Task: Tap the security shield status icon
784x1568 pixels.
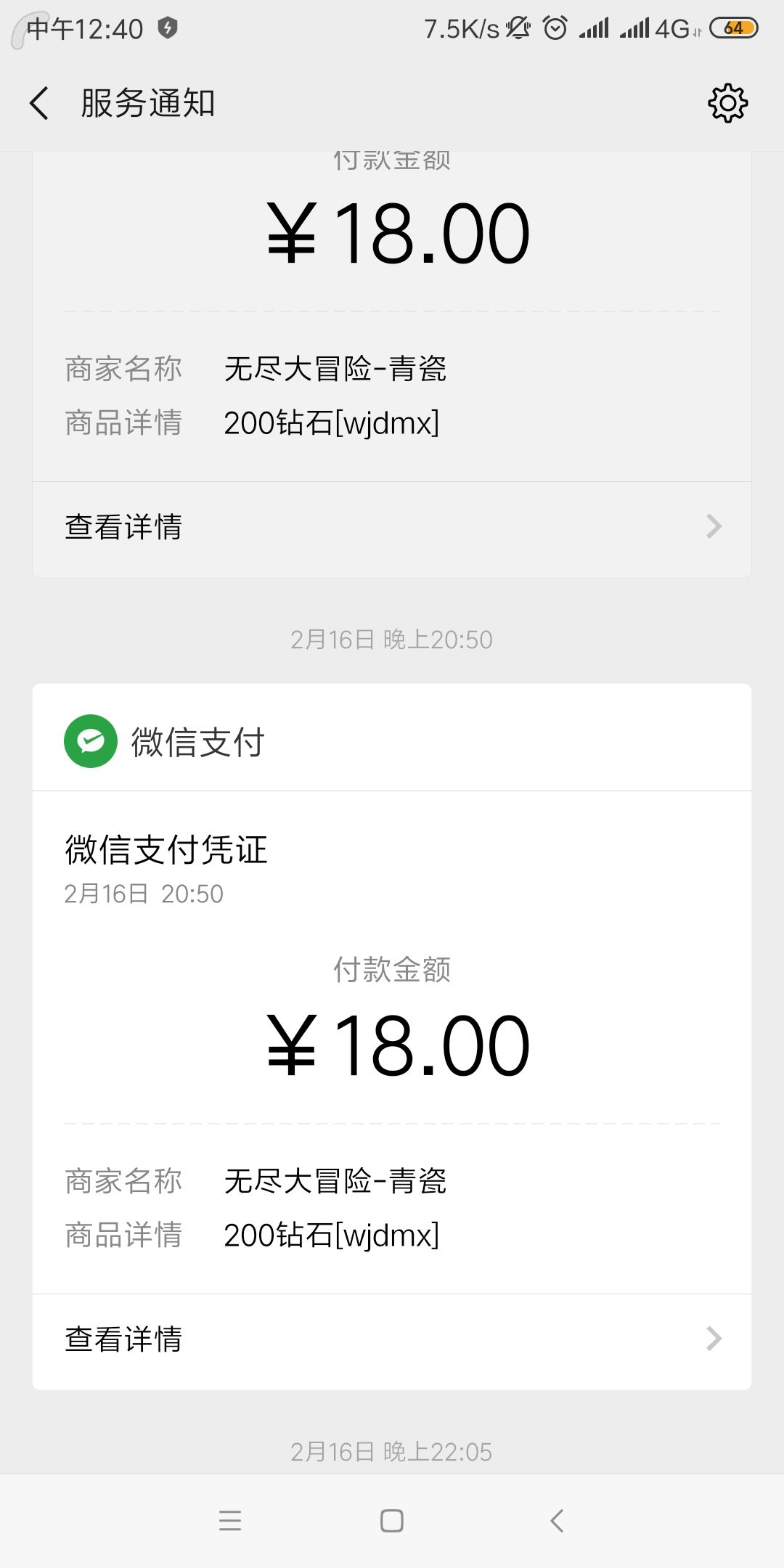Action: pos(168,28)
